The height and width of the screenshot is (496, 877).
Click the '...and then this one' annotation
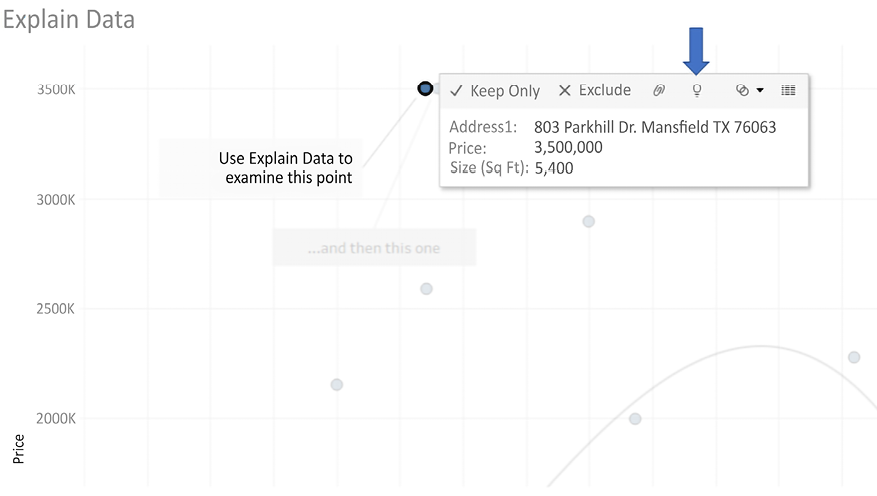374,248
